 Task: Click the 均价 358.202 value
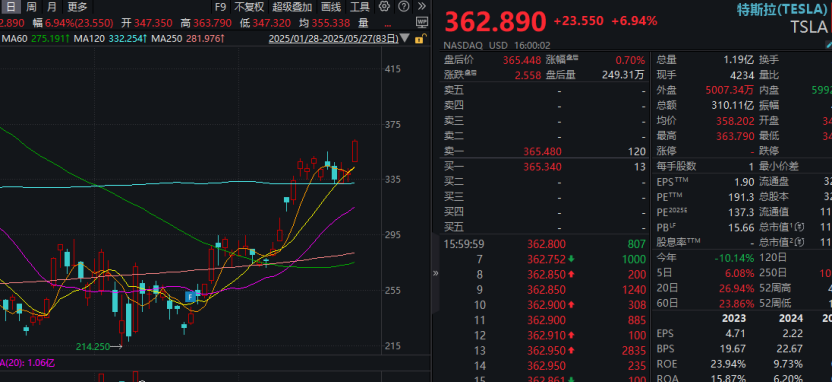click(734, 121)
